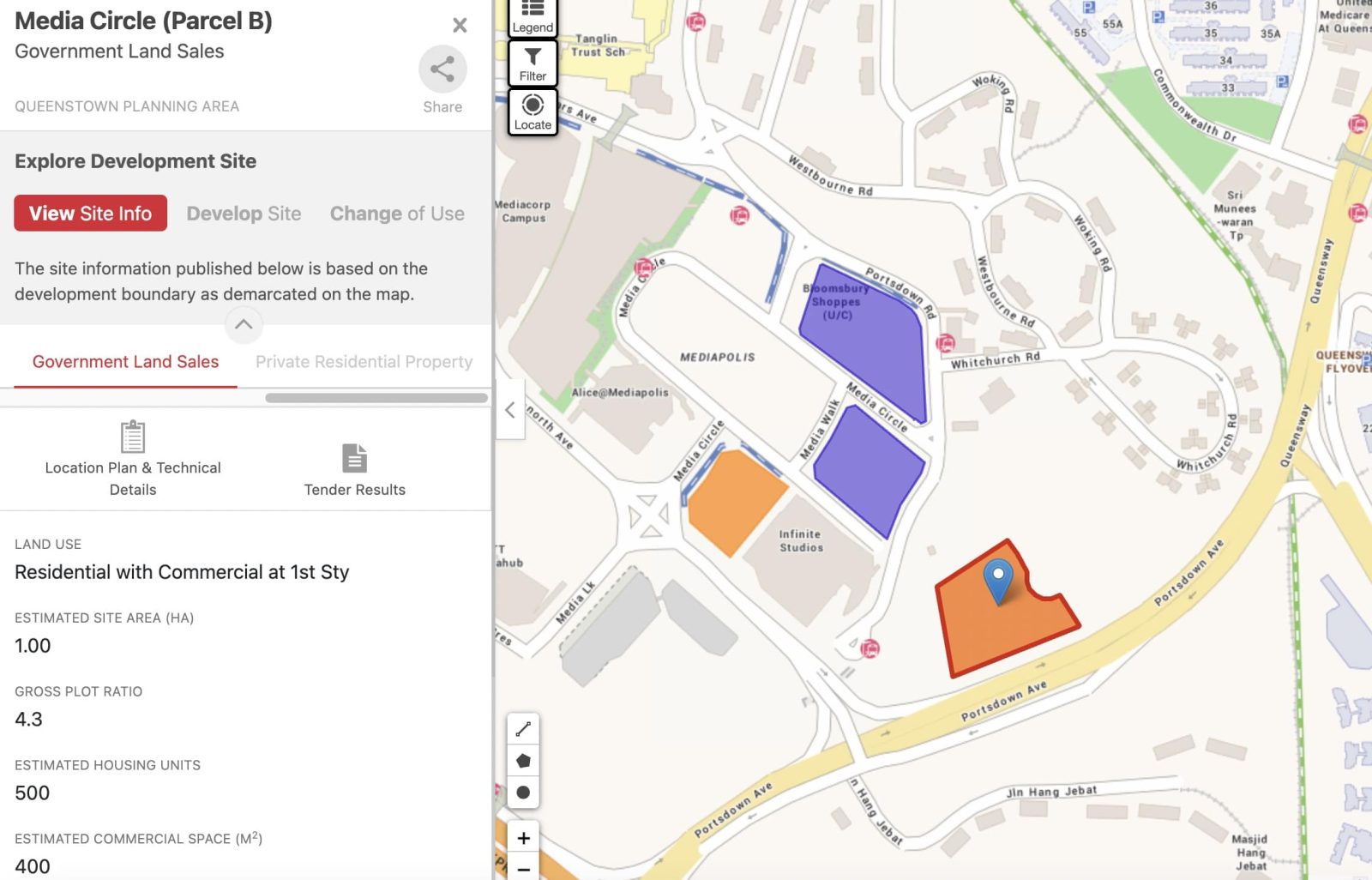The image size is (1372, 880).
Task: Select the circle draw tool
Action: click(x=523, y=793)
